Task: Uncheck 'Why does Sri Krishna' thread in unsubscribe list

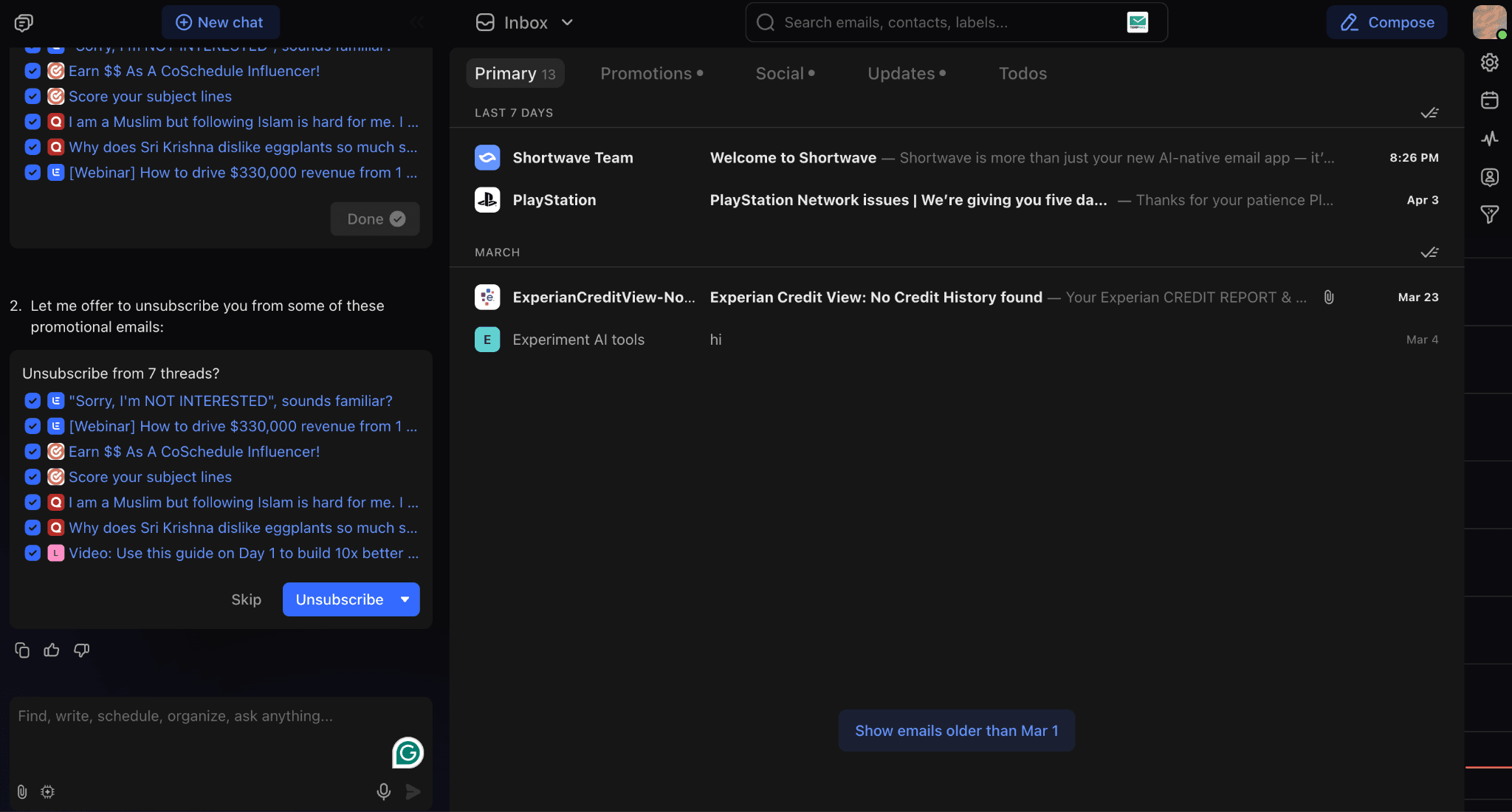Action: coord(32,527)
